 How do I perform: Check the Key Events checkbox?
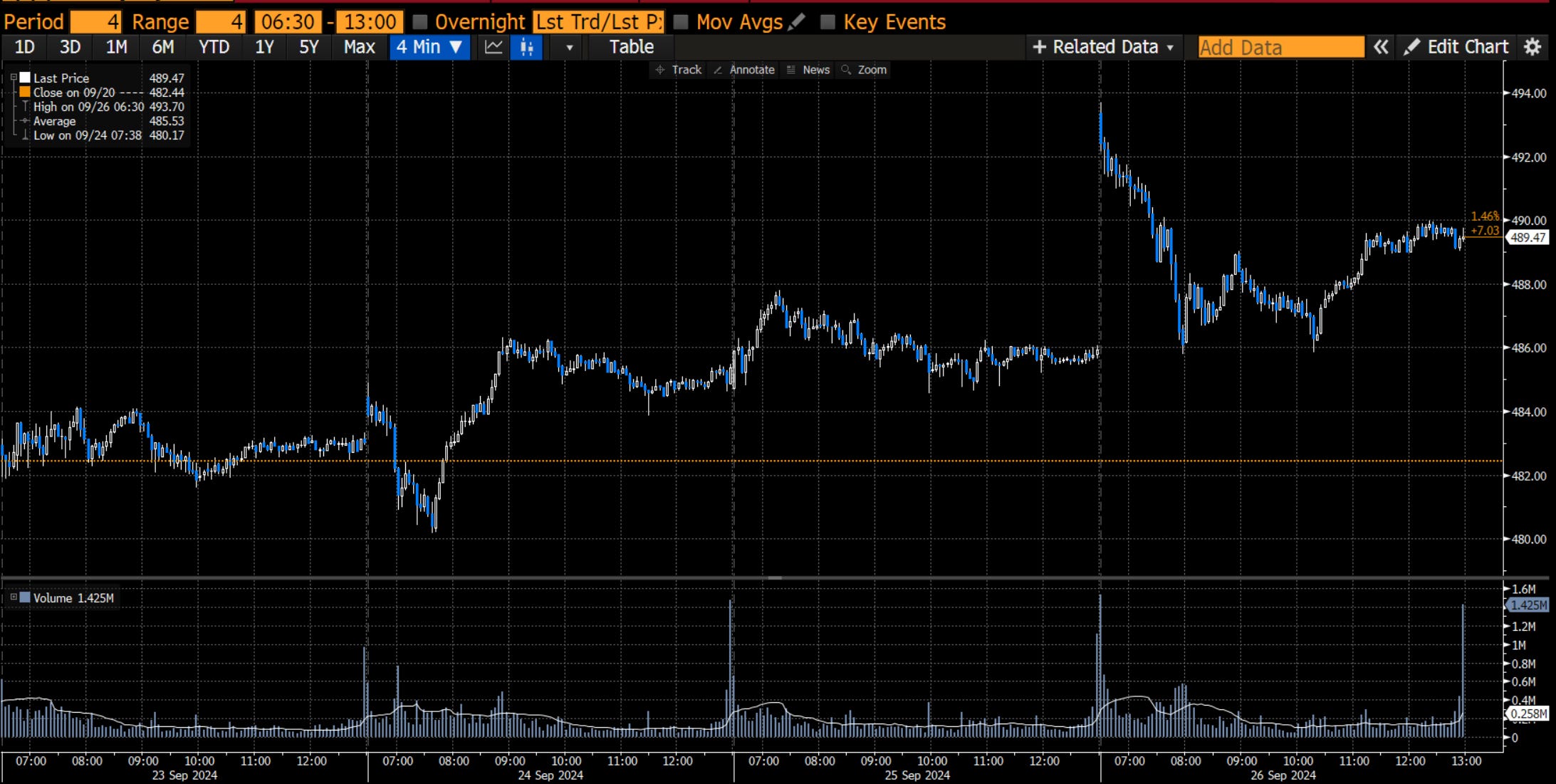click(x=827, y=22)
